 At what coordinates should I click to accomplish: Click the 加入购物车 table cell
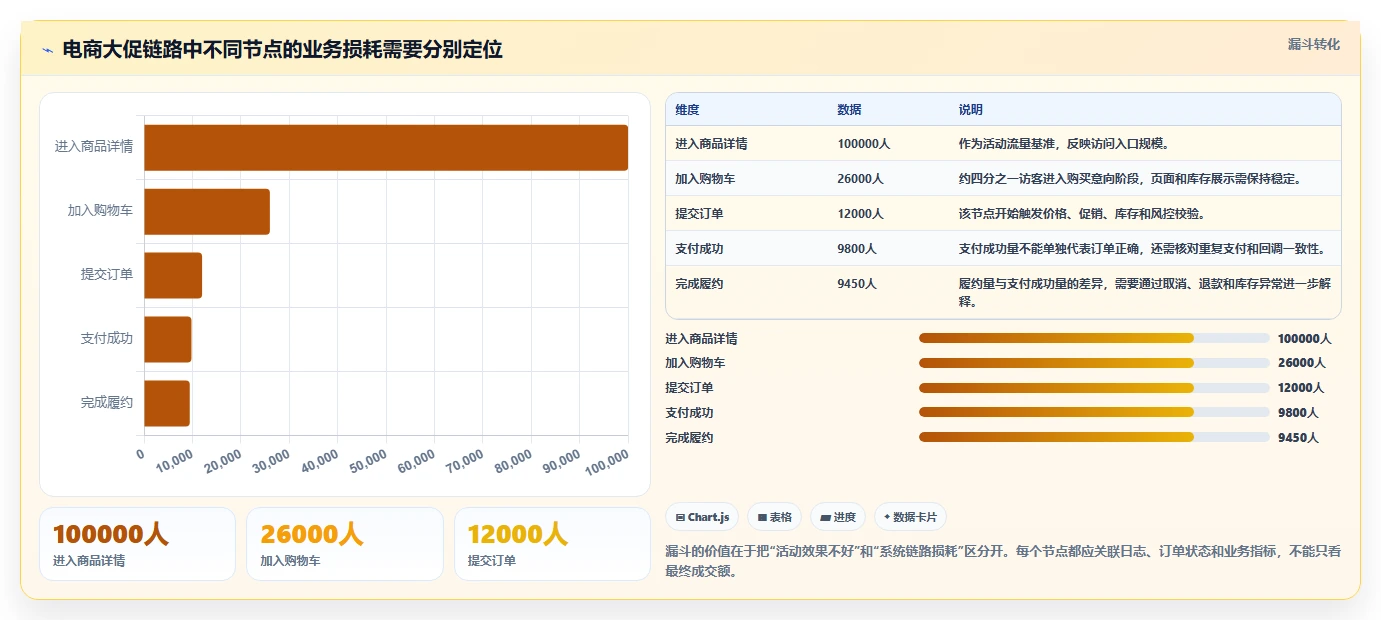747,178
